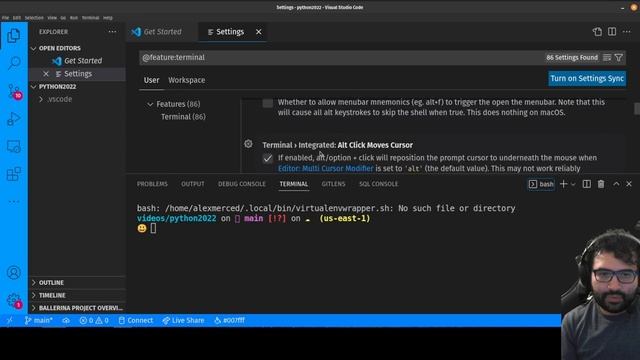640x360 pixels.
Task: Expand the .vscode folder
Action: [77, 99]
